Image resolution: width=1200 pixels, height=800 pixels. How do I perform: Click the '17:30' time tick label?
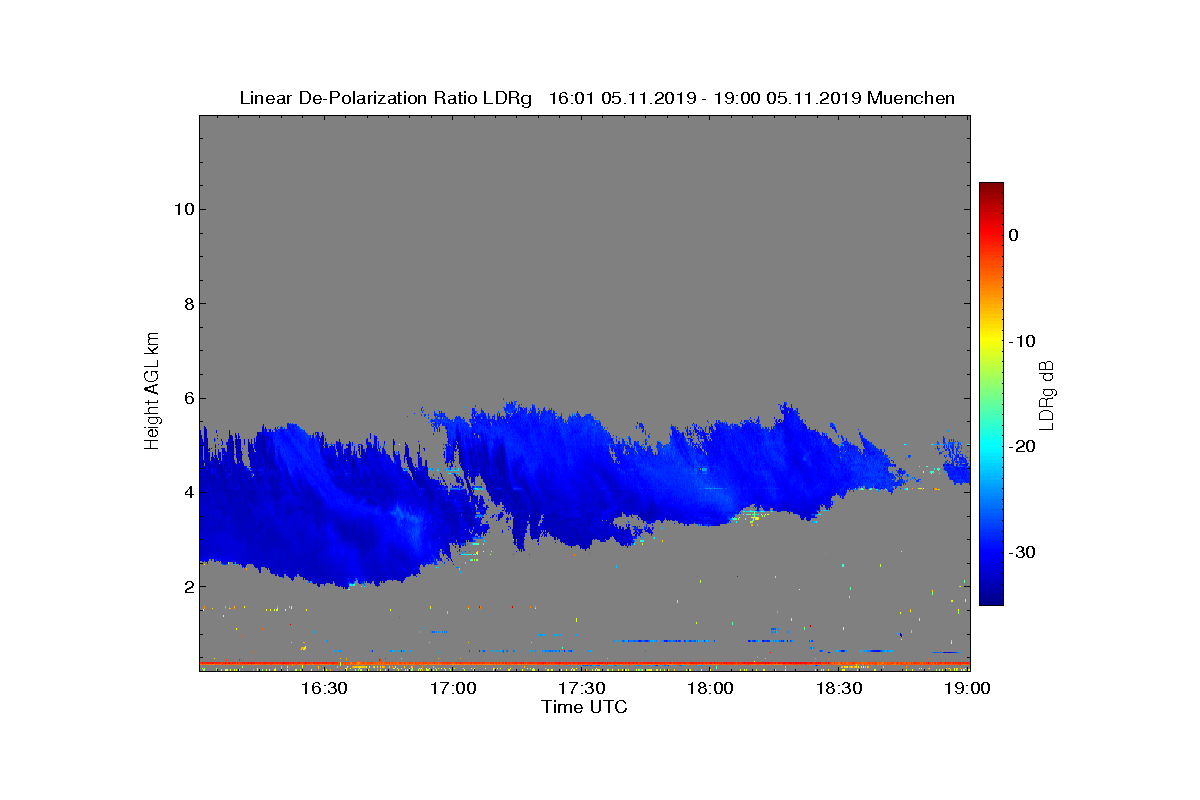pos(582,689)
